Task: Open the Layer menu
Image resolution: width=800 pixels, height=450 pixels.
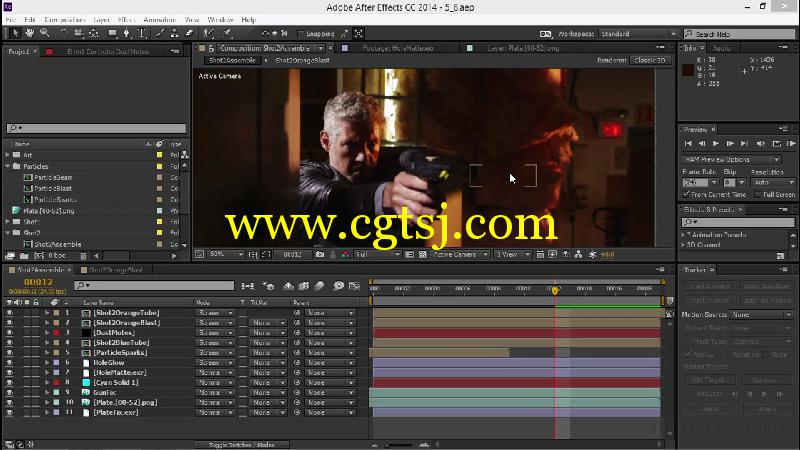Action: tap(101, 19)
